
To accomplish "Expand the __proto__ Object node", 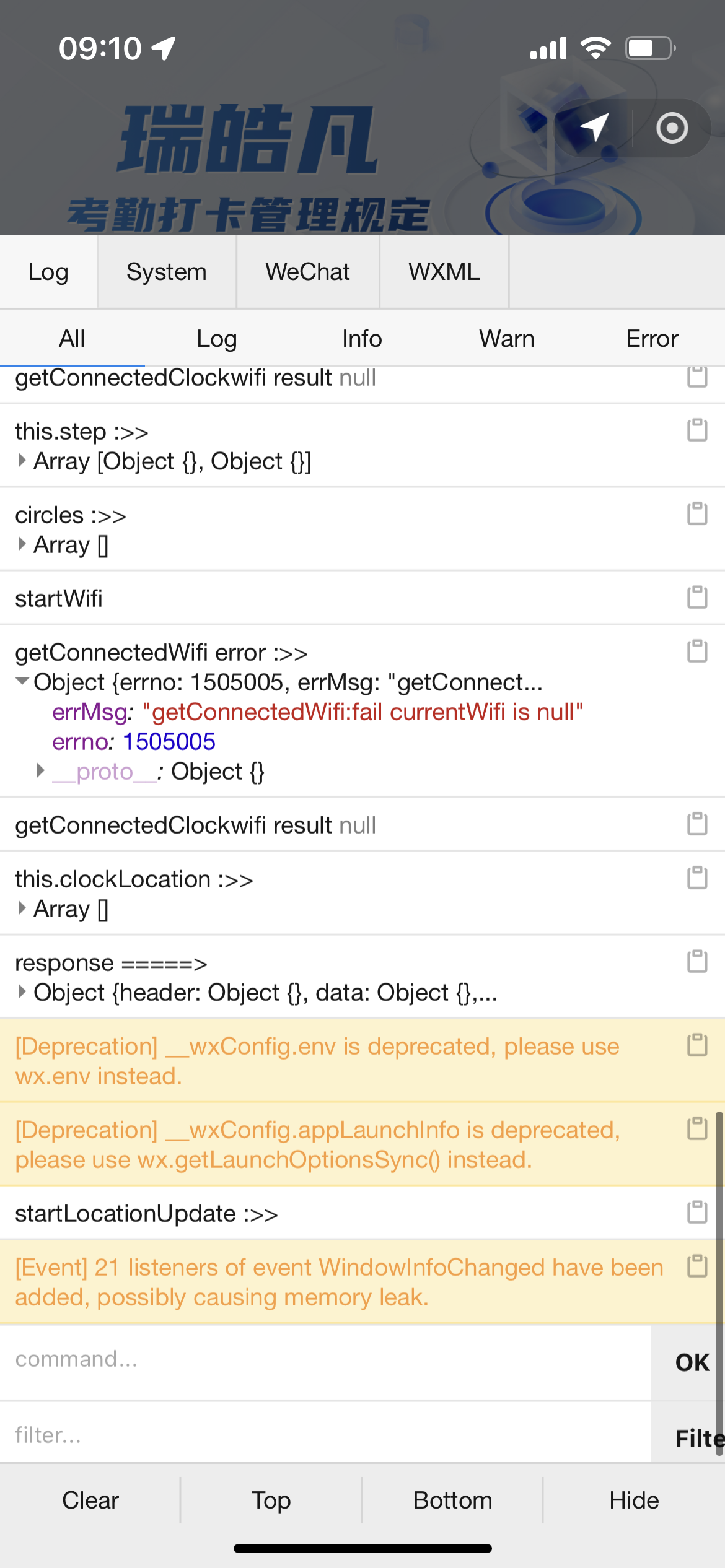I will click(x=41, y=771).
